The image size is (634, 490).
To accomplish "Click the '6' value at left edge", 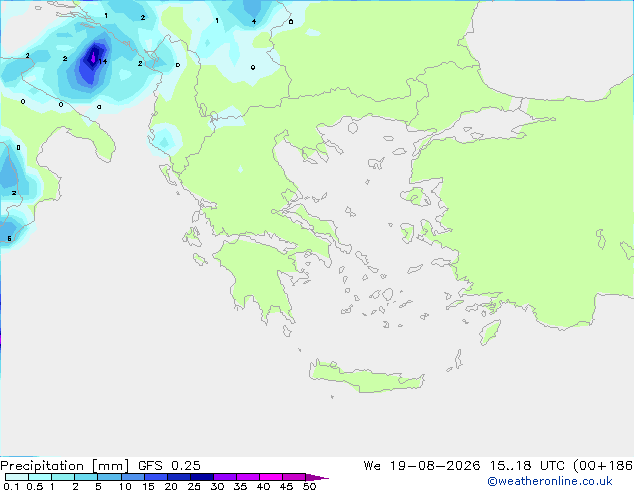I will pos(9,239).
